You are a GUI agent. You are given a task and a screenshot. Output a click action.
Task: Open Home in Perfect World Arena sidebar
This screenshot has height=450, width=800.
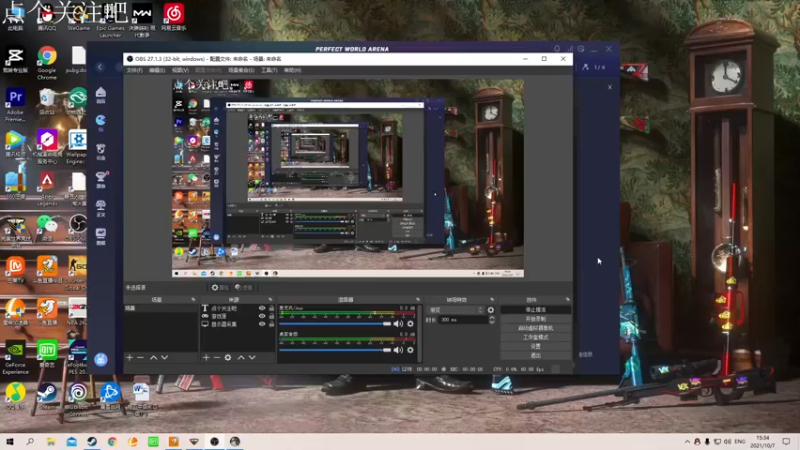click(x=101, y=94)
